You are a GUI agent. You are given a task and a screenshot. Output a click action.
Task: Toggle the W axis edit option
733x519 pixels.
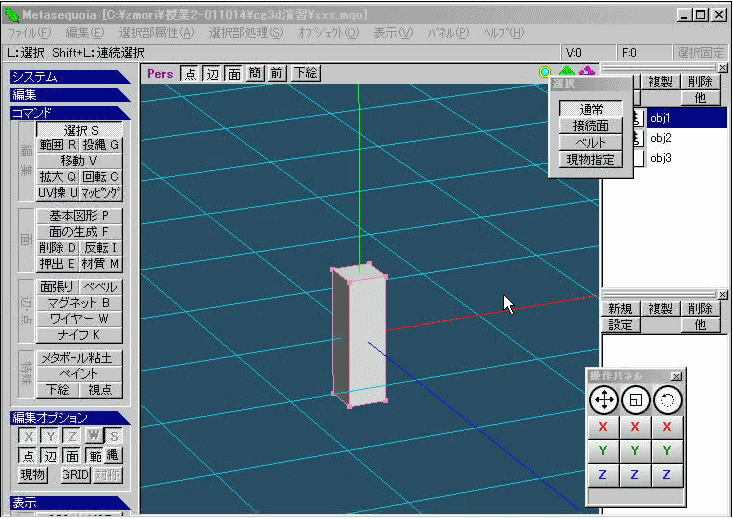click(94, 436)
